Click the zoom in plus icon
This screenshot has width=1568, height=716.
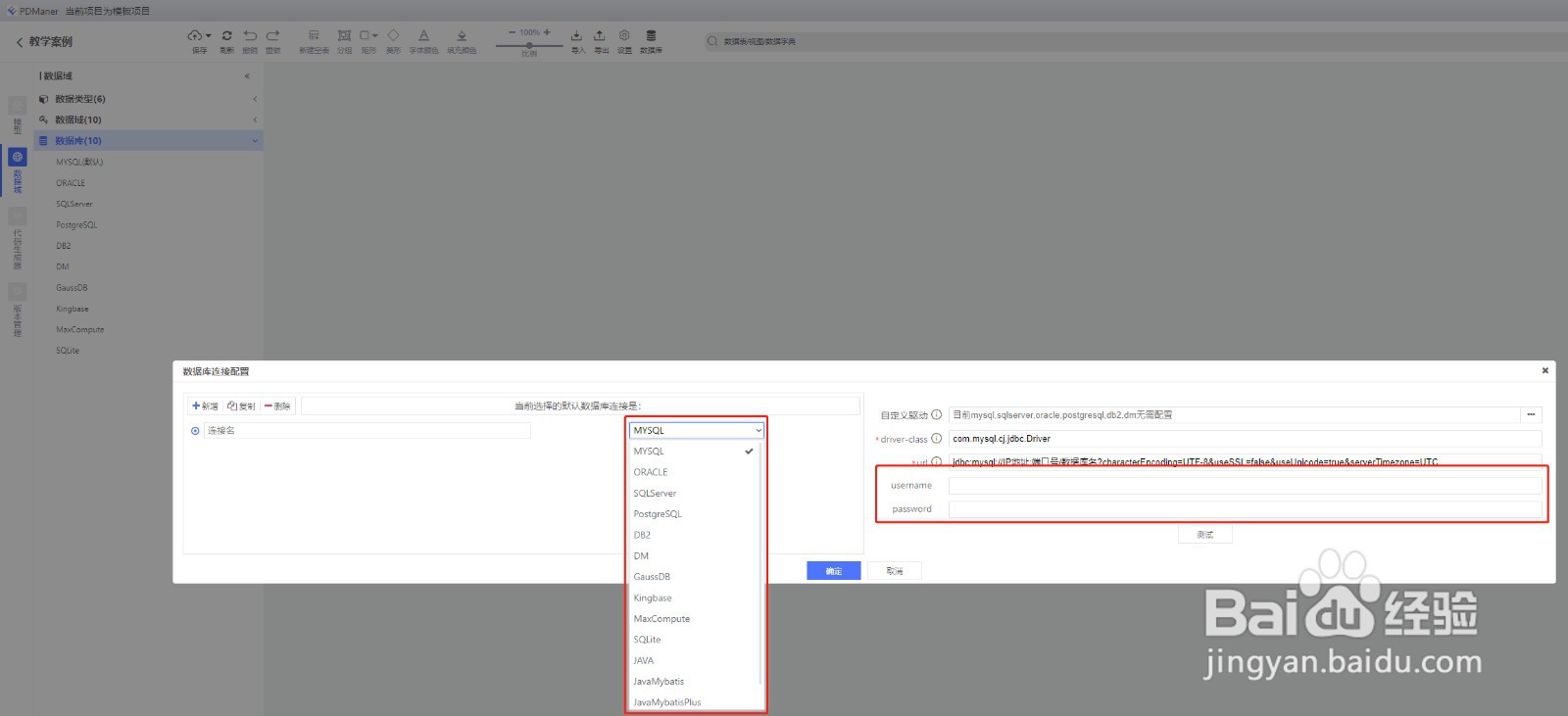547,32
